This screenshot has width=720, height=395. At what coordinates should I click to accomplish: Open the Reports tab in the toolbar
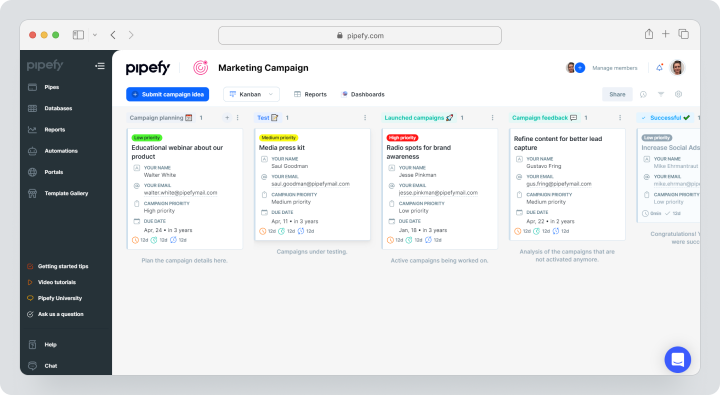coord(310,94)
